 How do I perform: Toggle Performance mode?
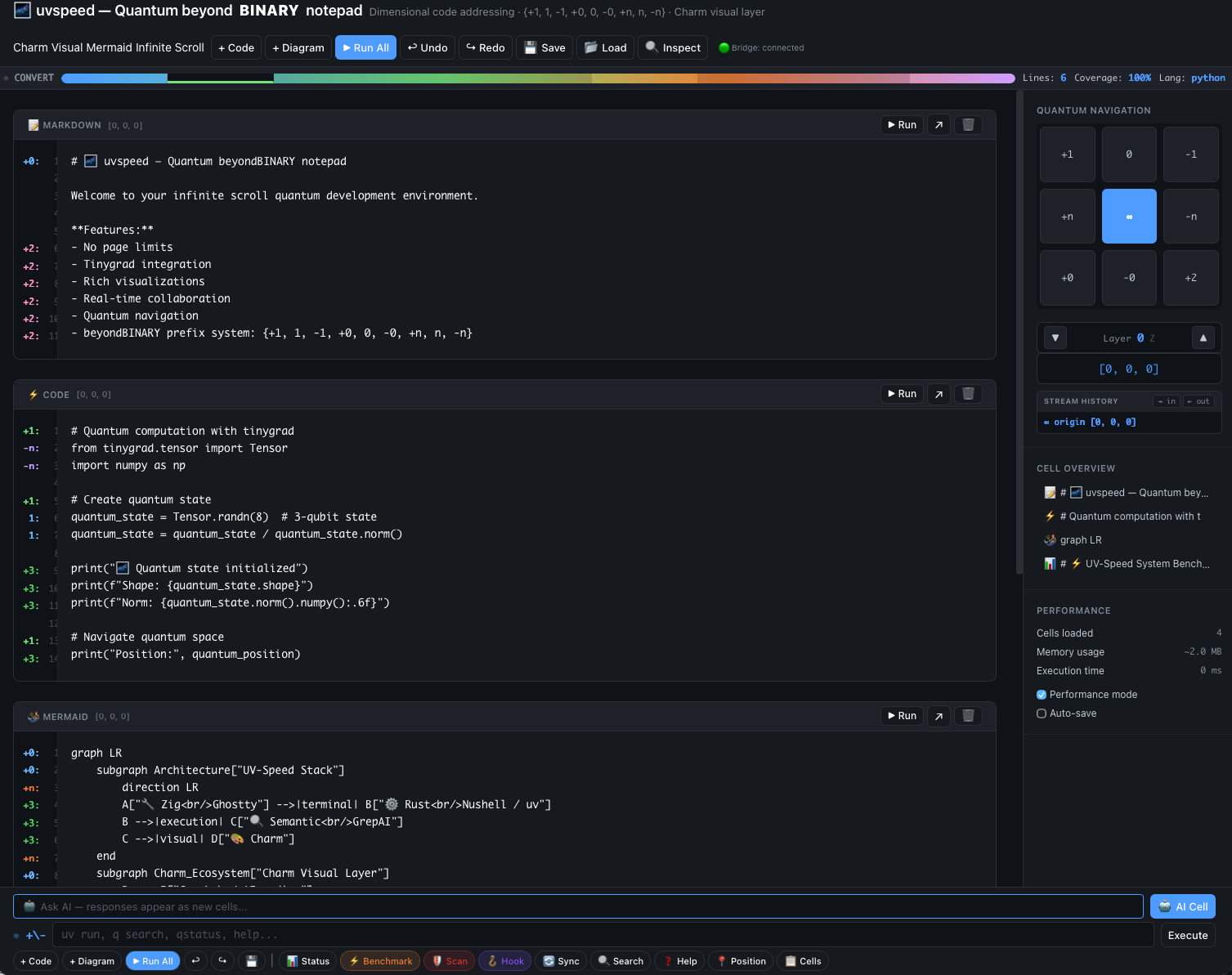pyautogui.click(x=1042, y=694)
